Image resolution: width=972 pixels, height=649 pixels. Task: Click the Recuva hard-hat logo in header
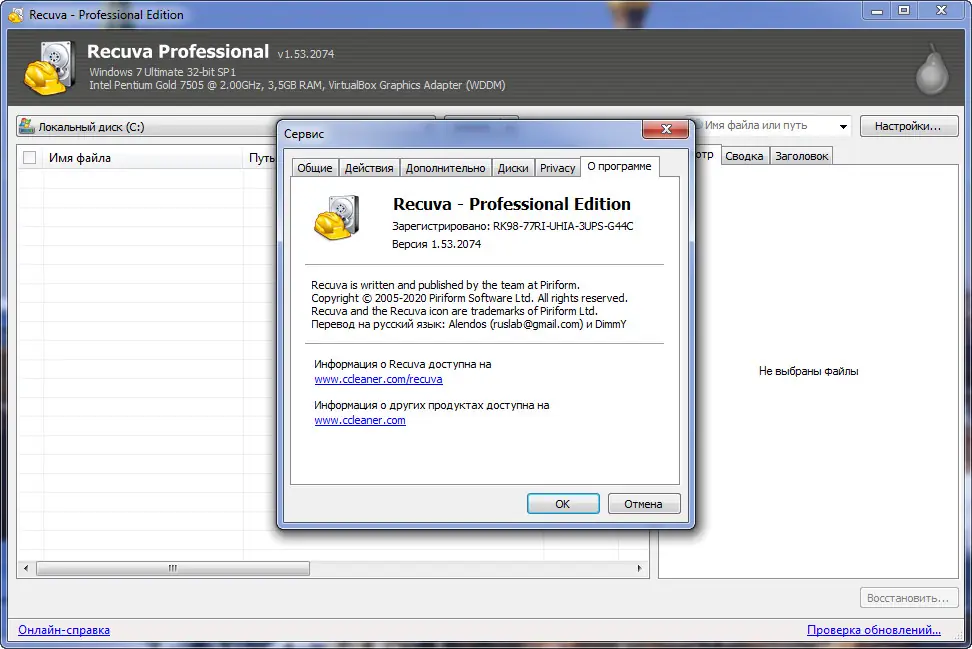tap(50, 68)
